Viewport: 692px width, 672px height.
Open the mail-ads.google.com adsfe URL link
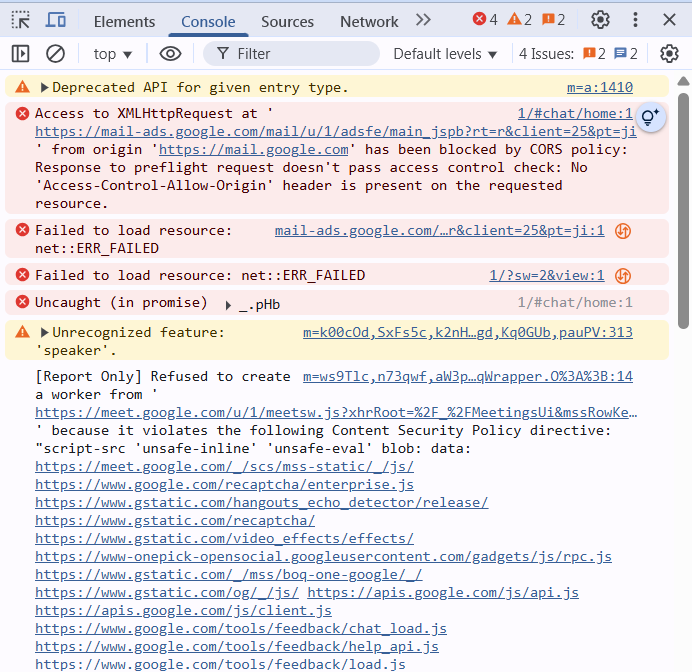[336, 131]
